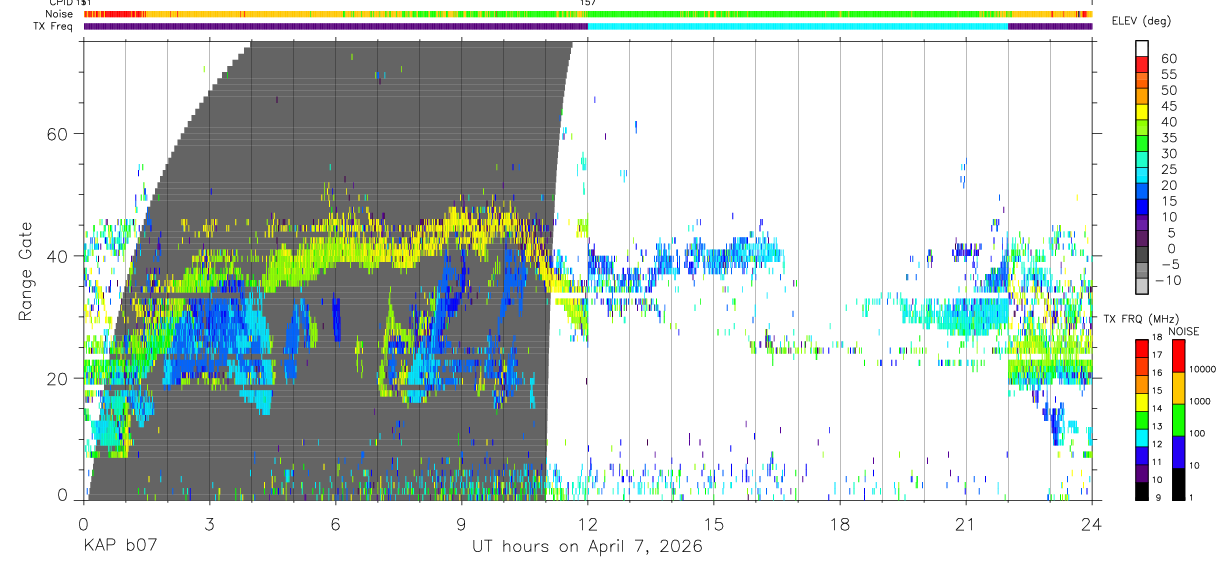Select the x-axis tick label "12"
The image size is (1228, 567).
click(587, 523)
